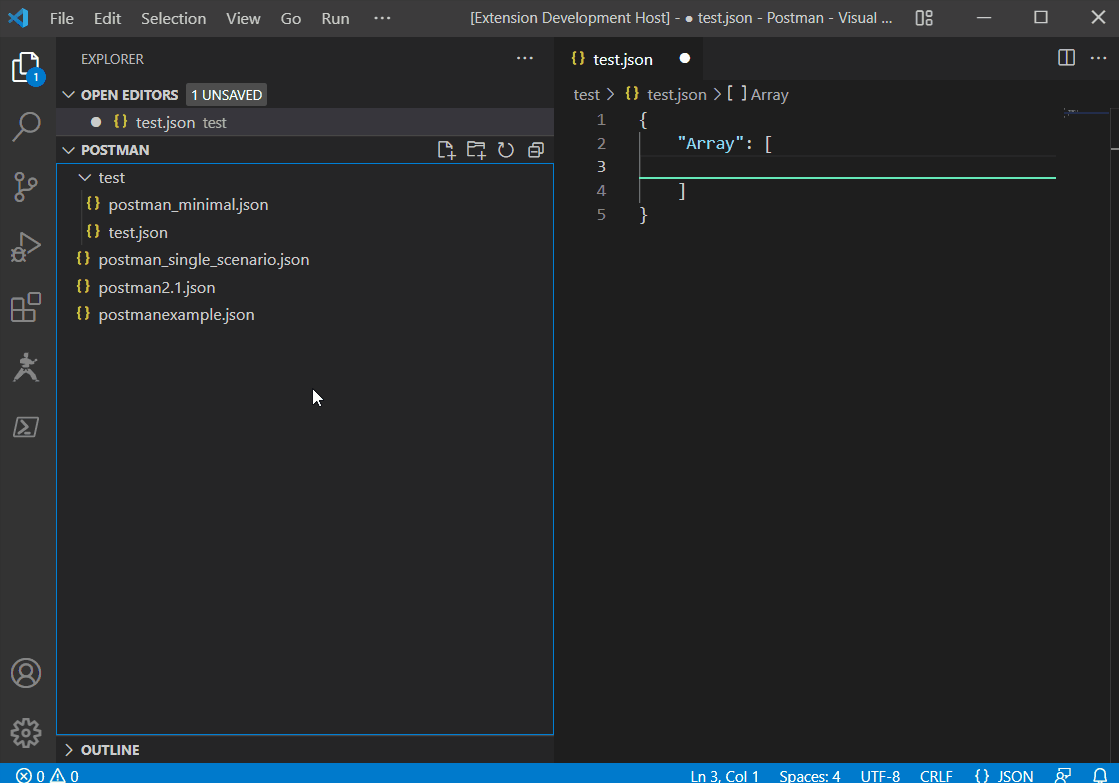Collapse the POSTMAN folder section
1119x783 pixels.
(x=69, y=150)
